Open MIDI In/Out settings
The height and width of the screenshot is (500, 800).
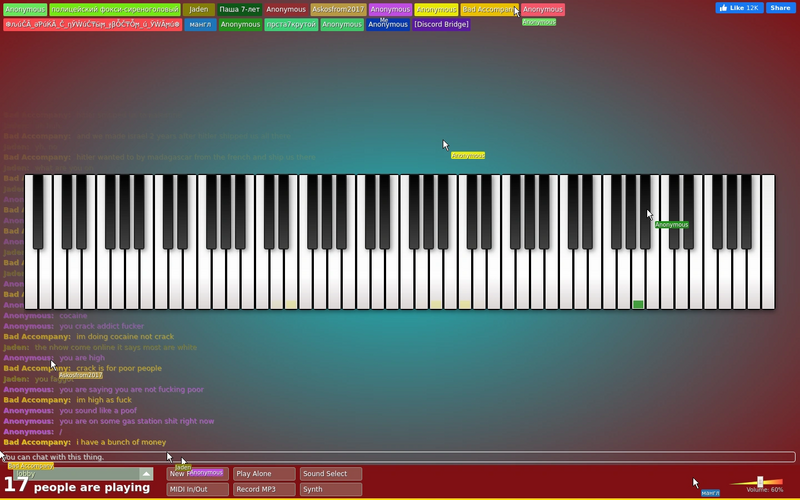point(197,489)
